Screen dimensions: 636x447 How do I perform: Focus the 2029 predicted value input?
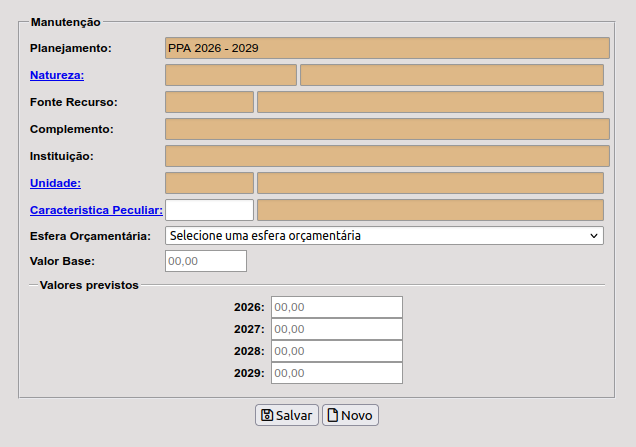pyautogui.click(x=336, y=373)
